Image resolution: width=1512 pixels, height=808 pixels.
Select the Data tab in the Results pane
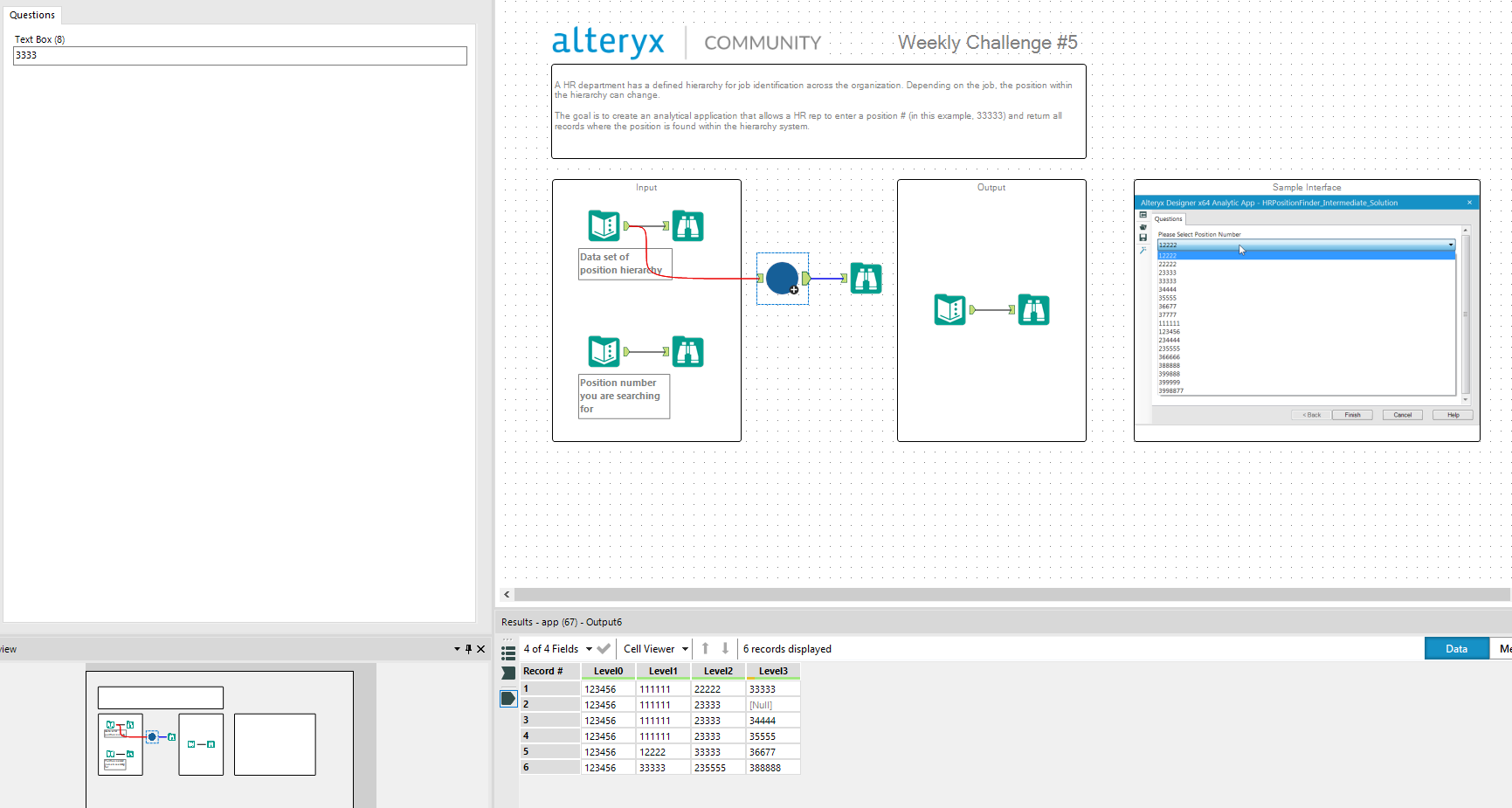click(1455, 648)
